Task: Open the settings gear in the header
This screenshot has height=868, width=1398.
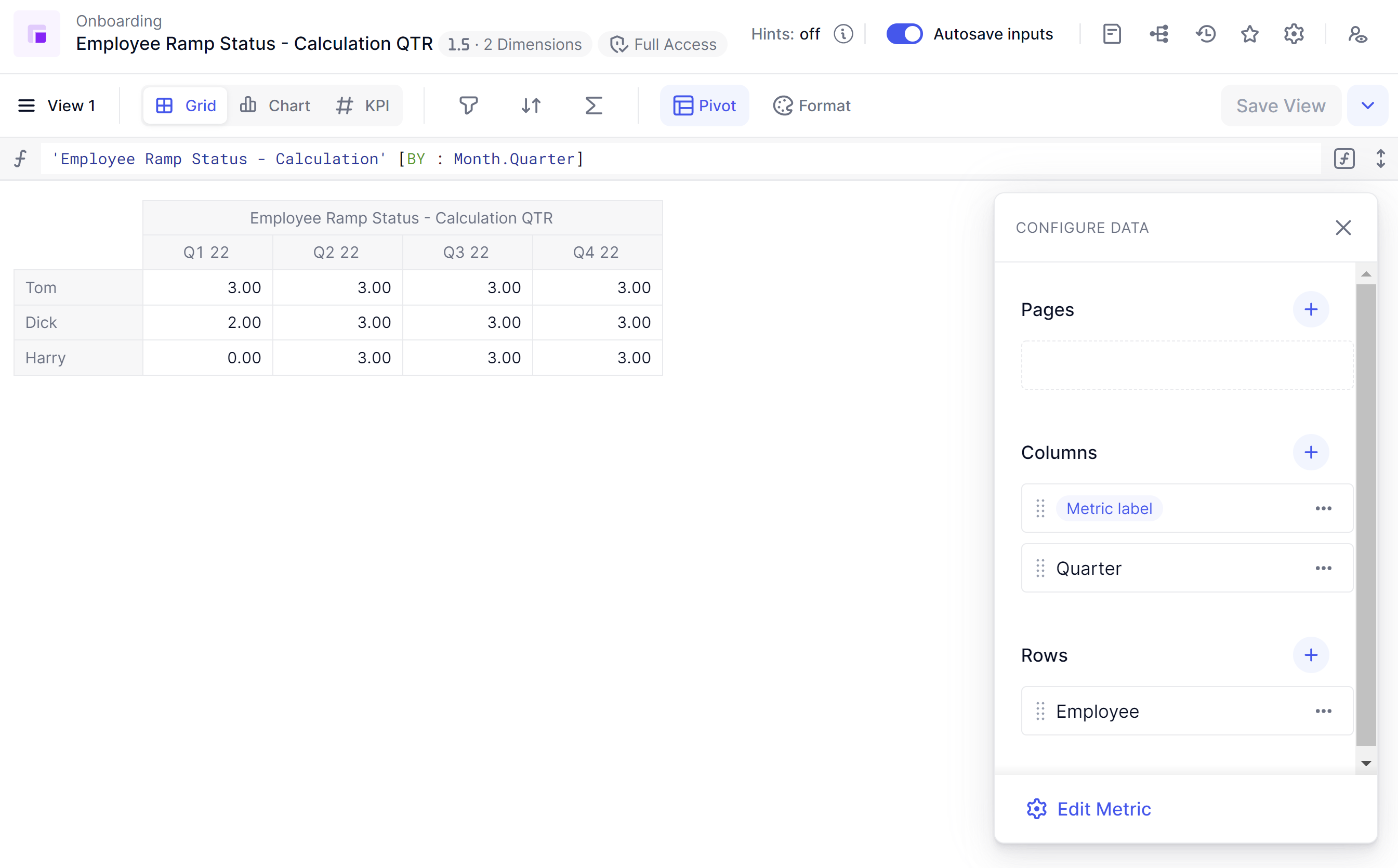Action: click(x=1294, y=34)
